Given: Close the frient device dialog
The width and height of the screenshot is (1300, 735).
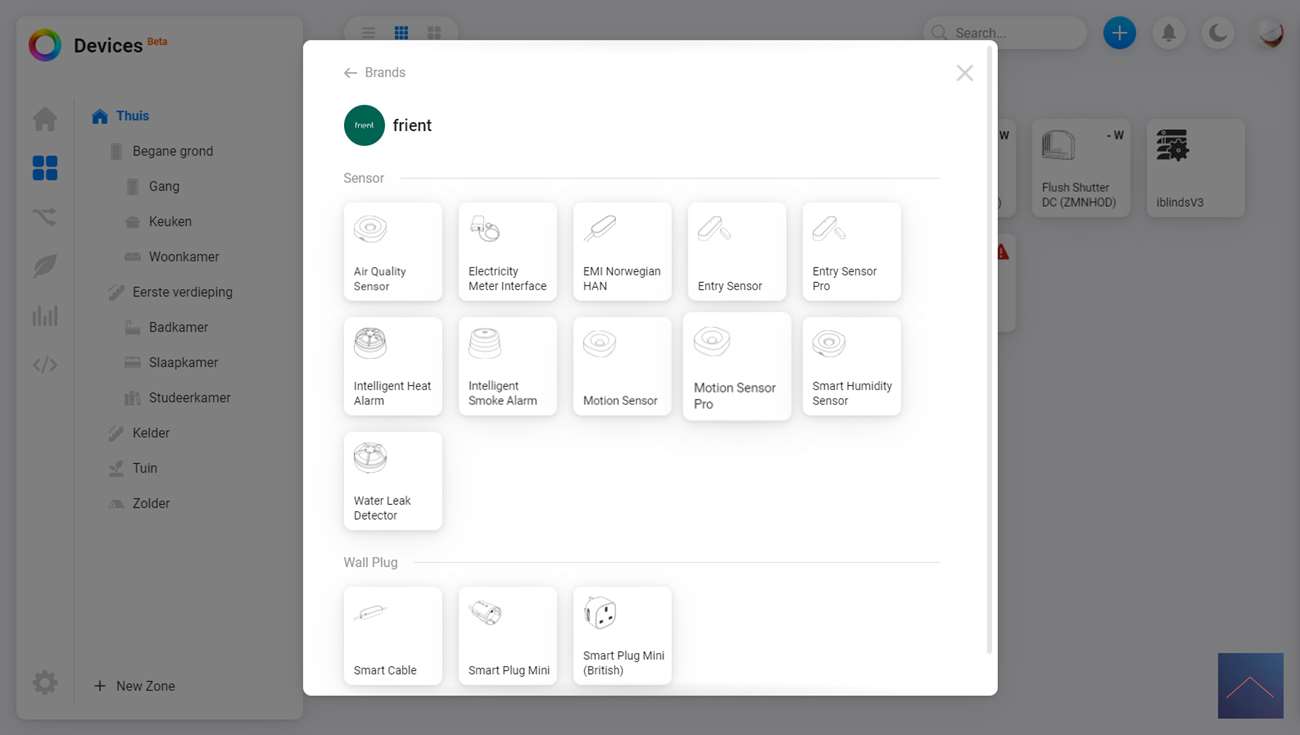Looking at the screenshot, I should pyautogui.click(x=964, y=73).
